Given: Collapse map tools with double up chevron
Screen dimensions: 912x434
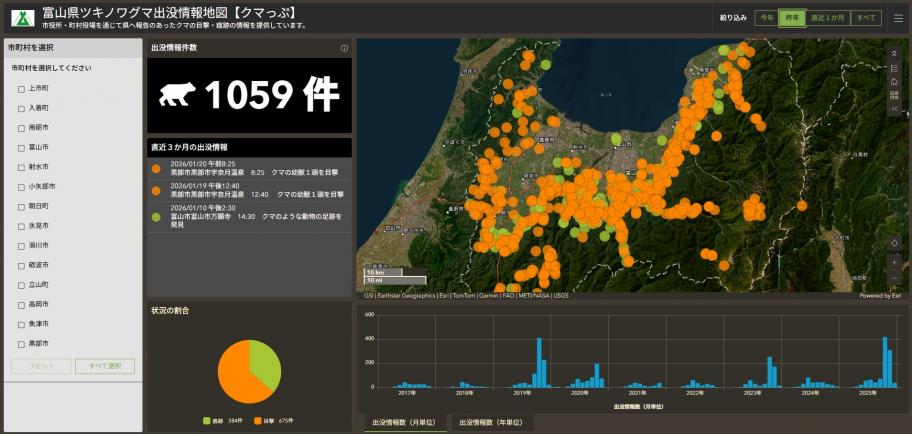Looking at the screenshot, I should click(x=894, y=53).
